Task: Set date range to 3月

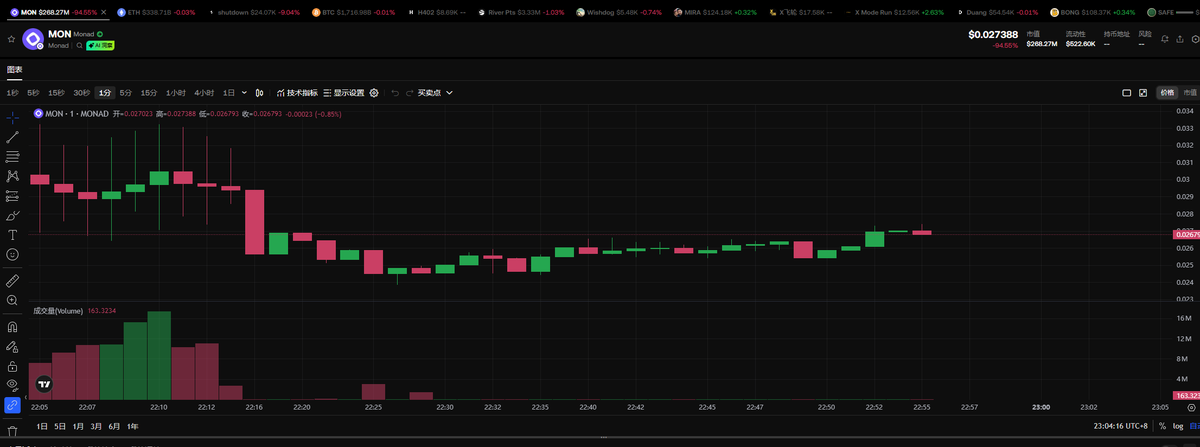Action: 96,426
